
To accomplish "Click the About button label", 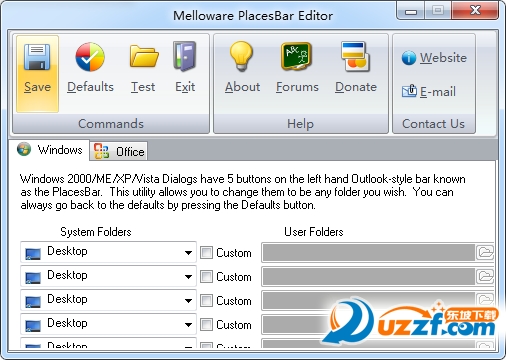I will click(242, 87).
